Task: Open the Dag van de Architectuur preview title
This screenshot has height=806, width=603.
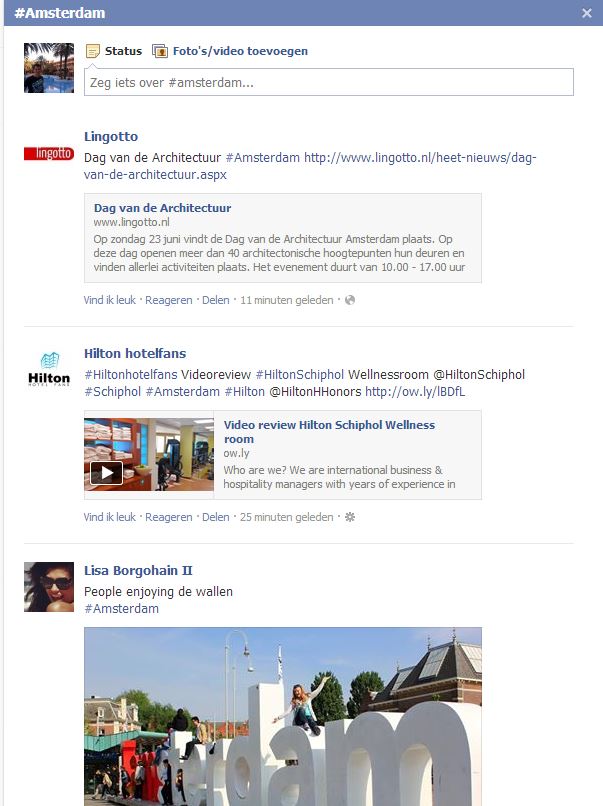Action: 162,208
